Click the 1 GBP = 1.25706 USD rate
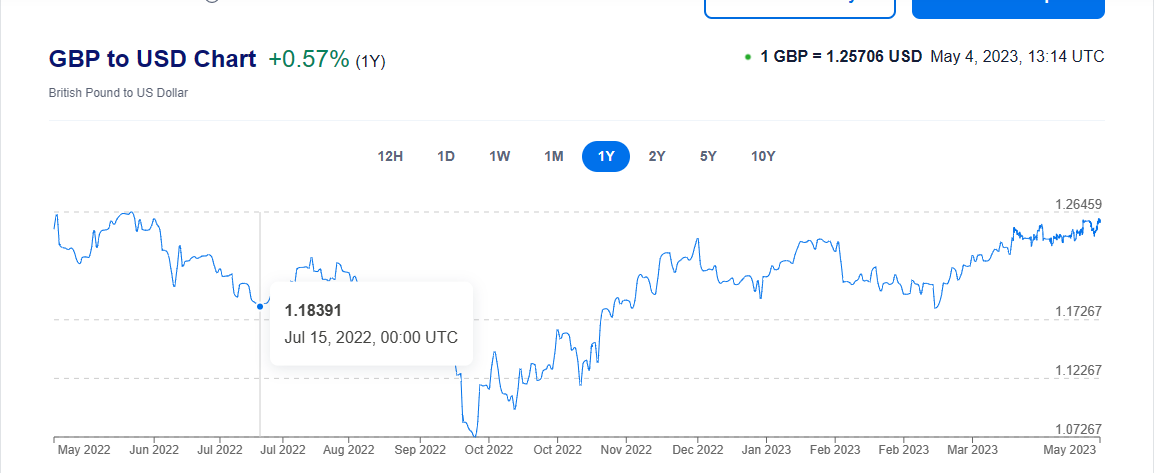 coord(841,56)
